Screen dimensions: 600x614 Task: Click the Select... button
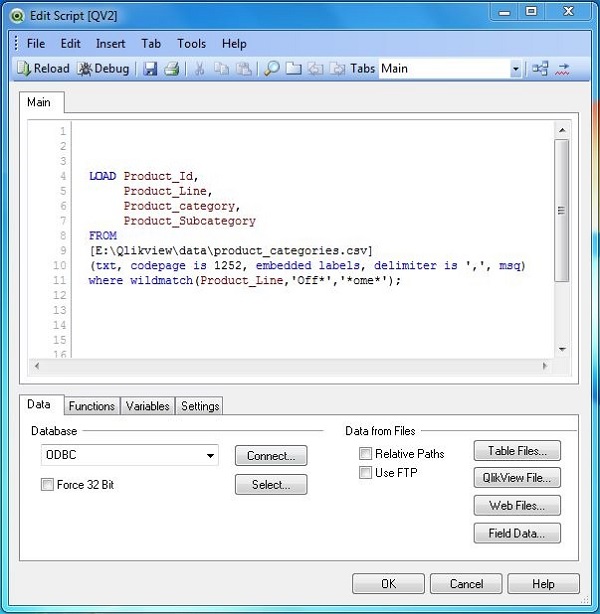[x=271, y=484]
